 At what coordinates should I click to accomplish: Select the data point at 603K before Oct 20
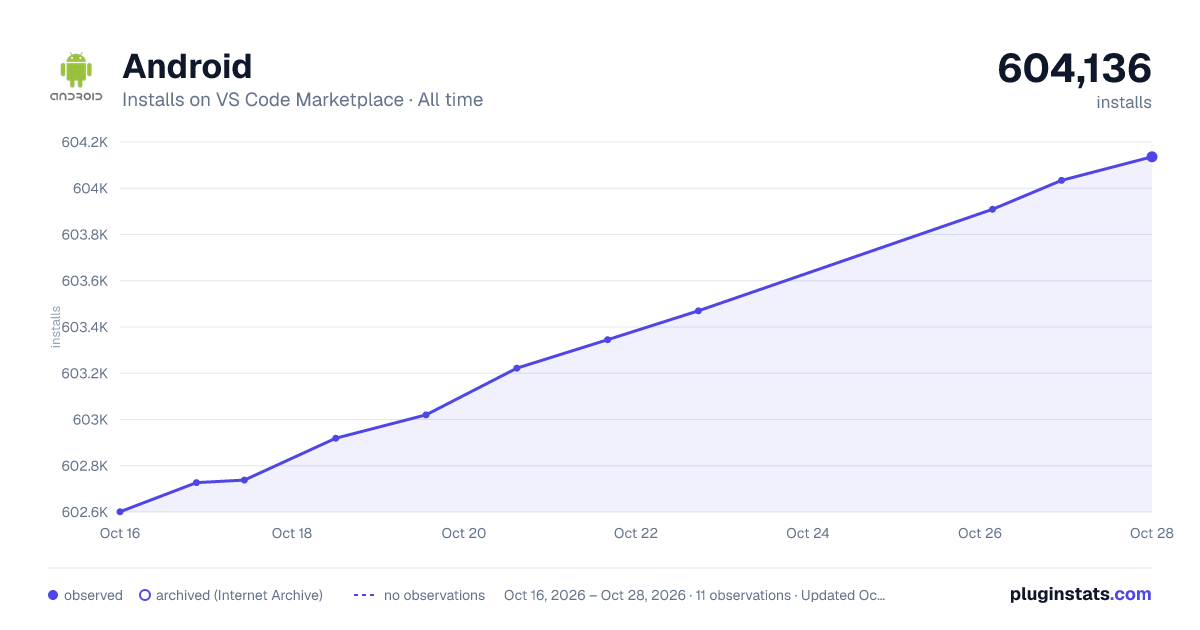tap(426, 415)
